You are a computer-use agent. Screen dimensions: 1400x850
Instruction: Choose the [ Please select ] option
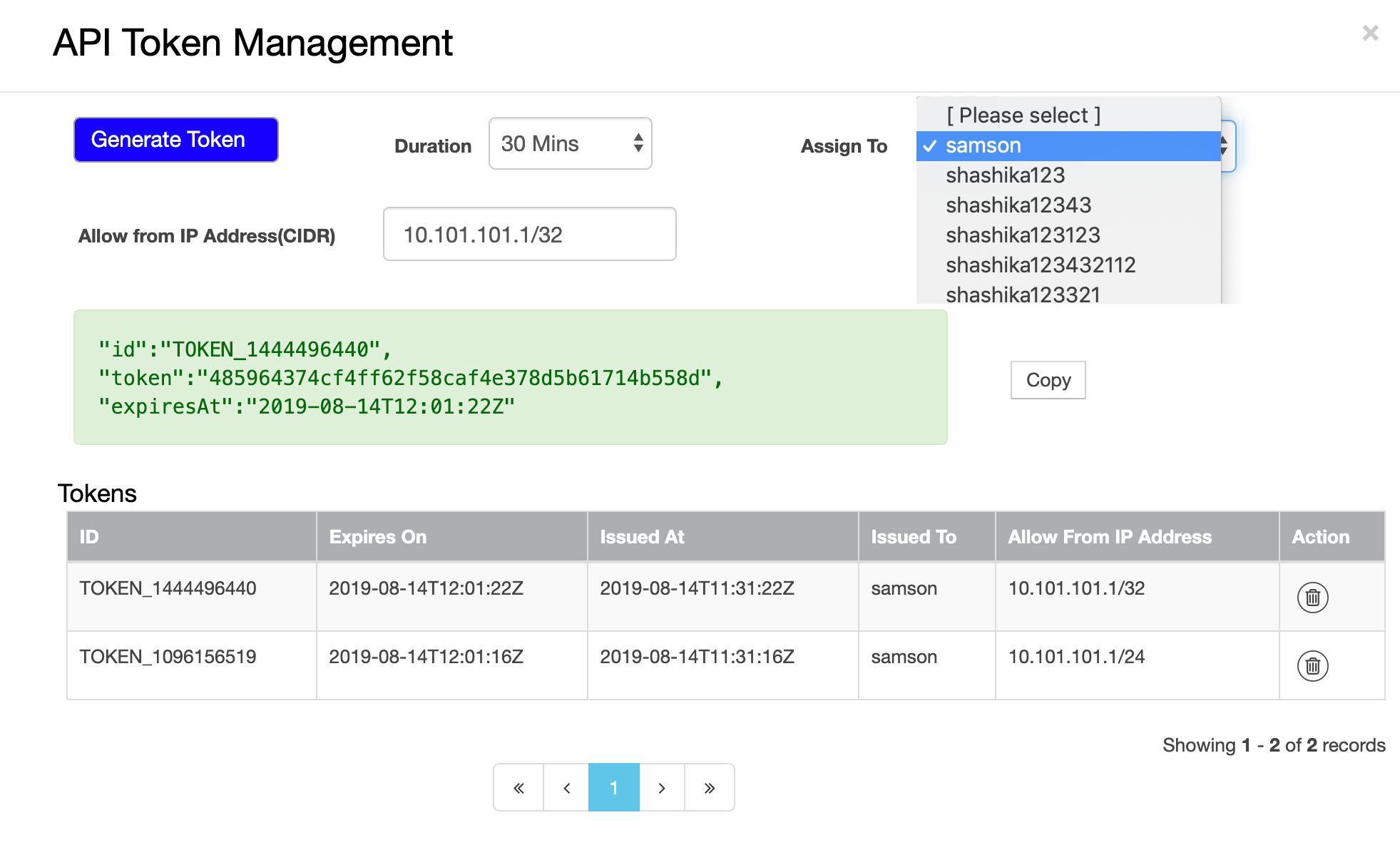coord(1068,116)
